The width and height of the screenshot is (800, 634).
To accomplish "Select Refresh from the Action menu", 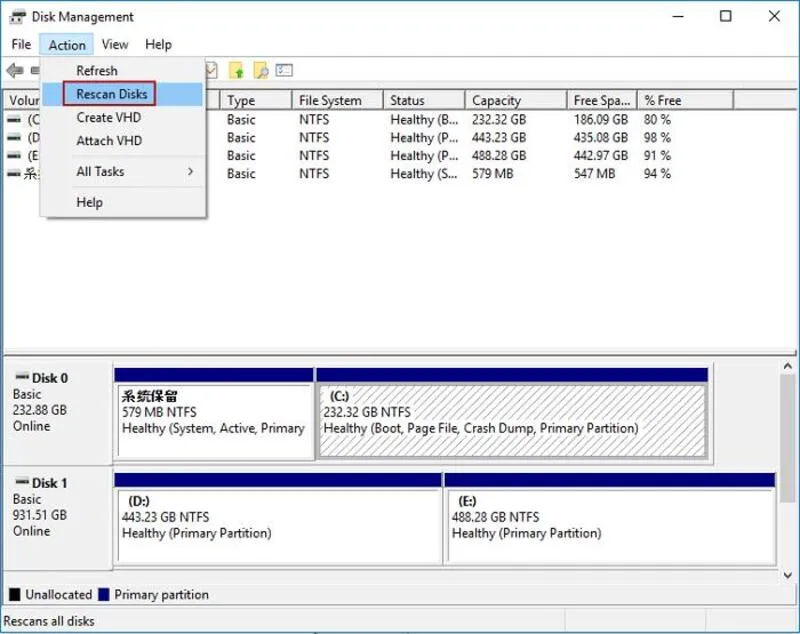I will 97,70.
